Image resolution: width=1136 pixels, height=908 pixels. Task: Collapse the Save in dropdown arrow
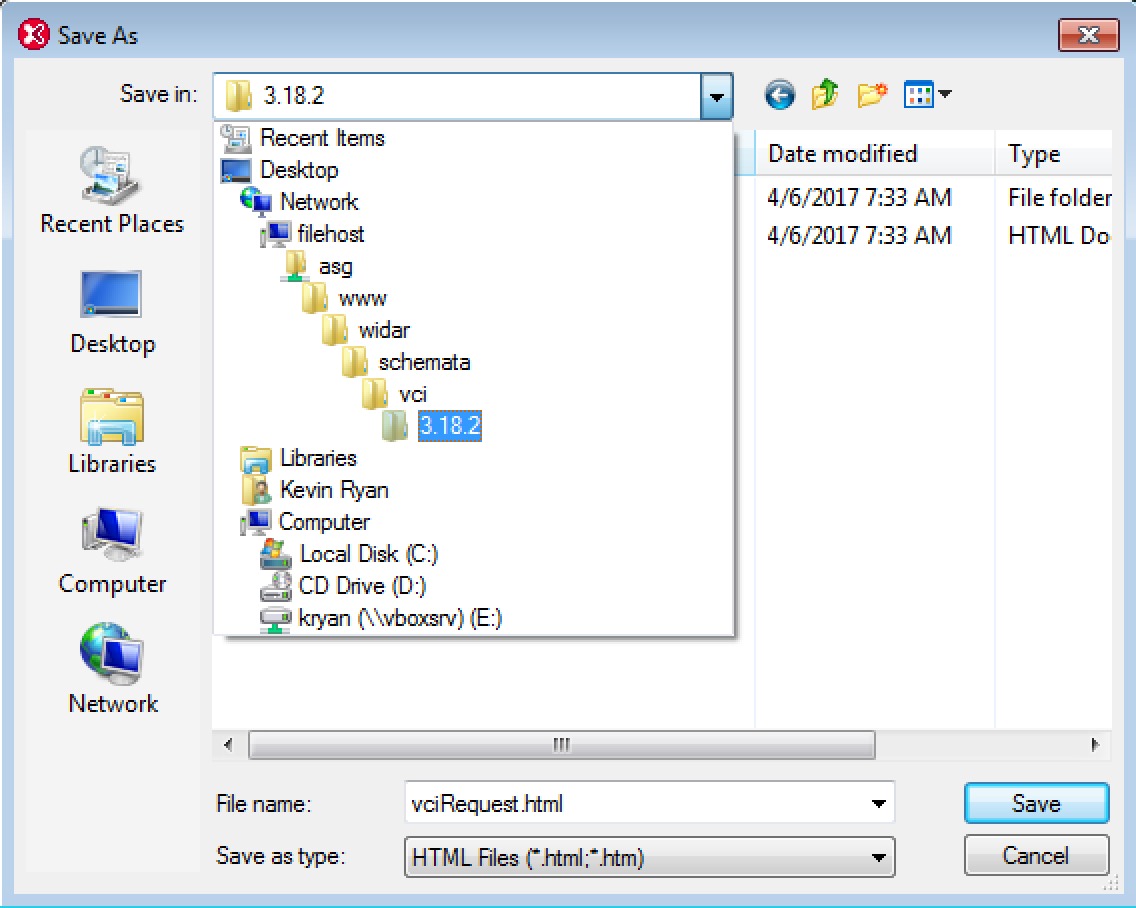[x=717, y=96]
